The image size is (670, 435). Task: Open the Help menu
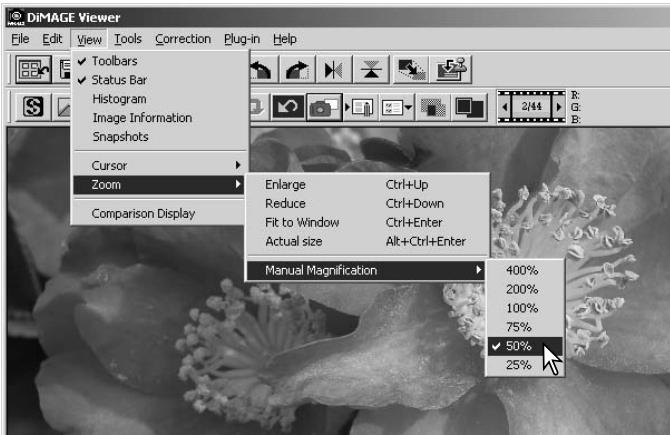(x=285, y=39)
